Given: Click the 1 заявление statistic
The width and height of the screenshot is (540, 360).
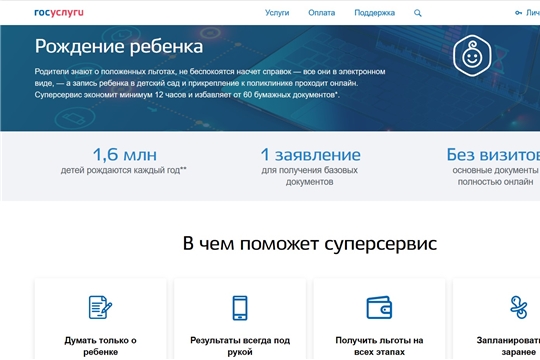Looking at the screenshot, I should point(310,154).
